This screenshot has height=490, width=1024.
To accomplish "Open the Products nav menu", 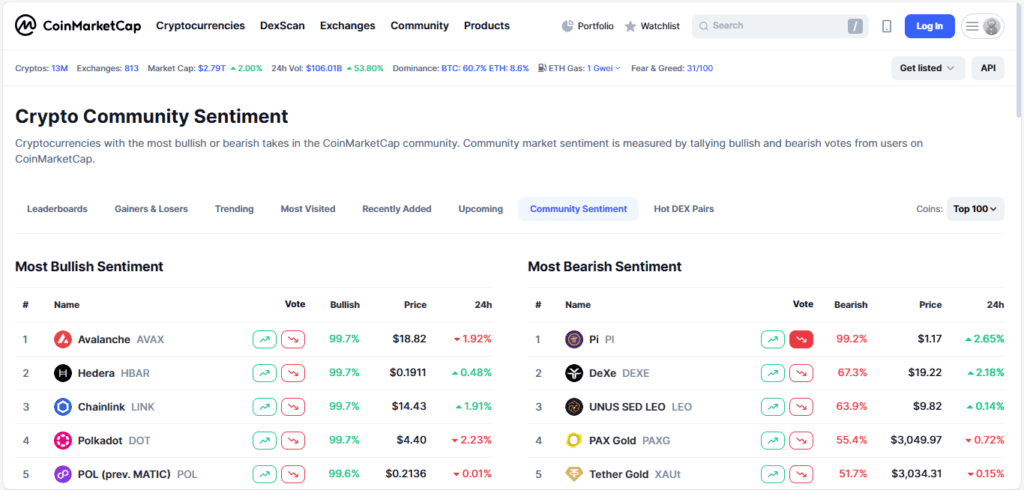I will pyautogui.click(x=487, y=26).
